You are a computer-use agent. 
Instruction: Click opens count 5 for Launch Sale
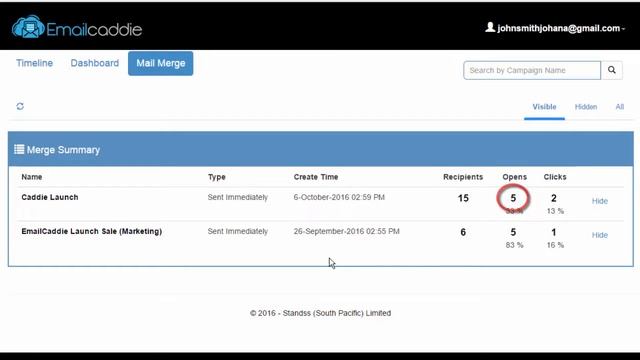point(513,232)
